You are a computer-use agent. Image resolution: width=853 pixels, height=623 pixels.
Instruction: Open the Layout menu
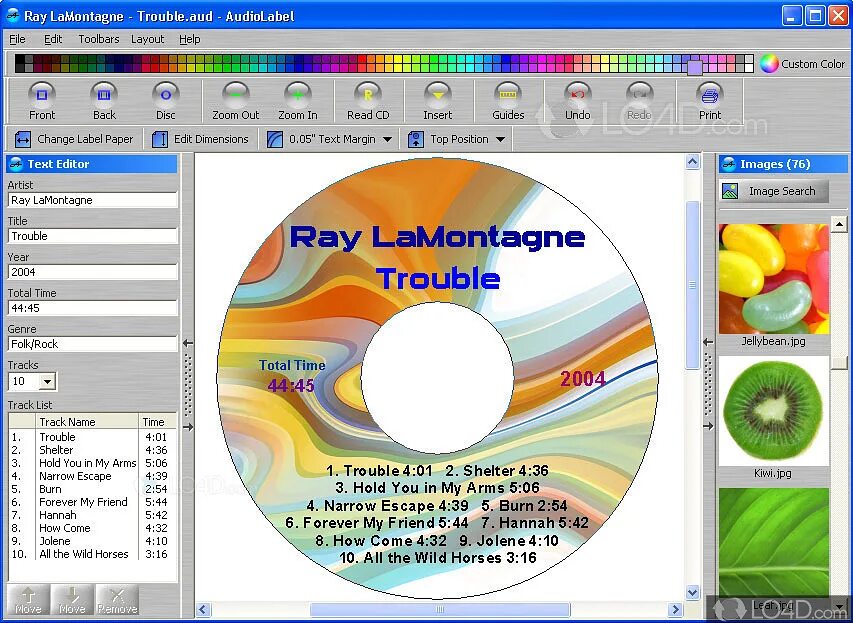pos(147,39)
